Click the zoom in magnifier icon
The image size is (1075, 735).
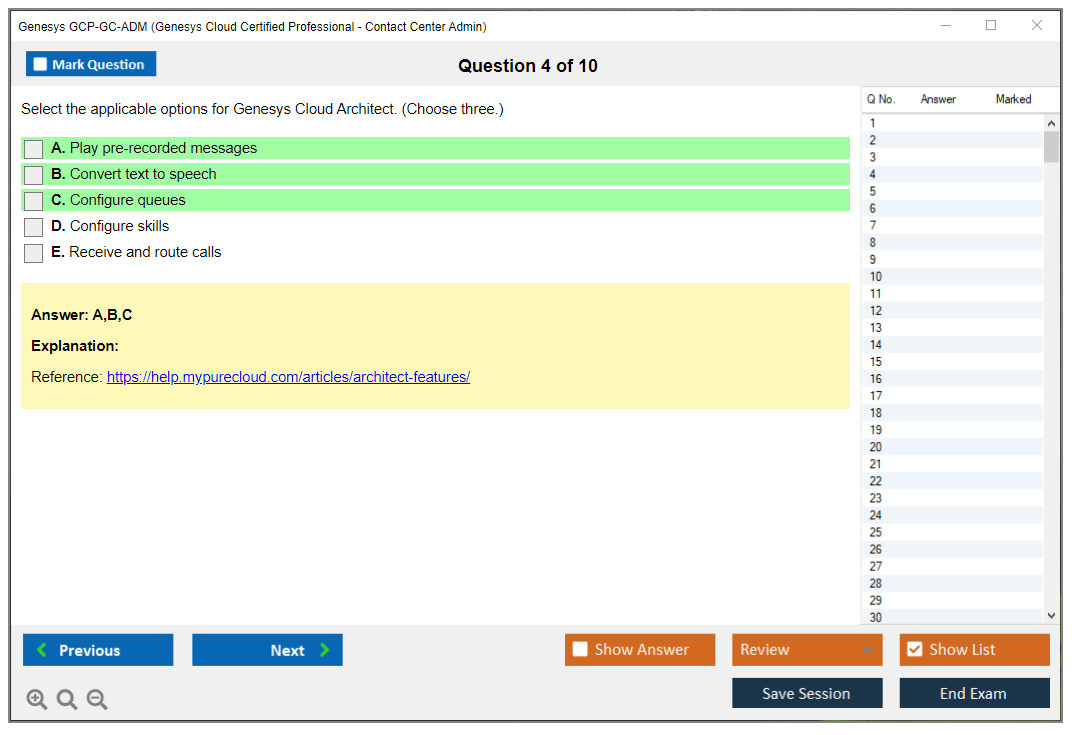(x=37, y=700)
